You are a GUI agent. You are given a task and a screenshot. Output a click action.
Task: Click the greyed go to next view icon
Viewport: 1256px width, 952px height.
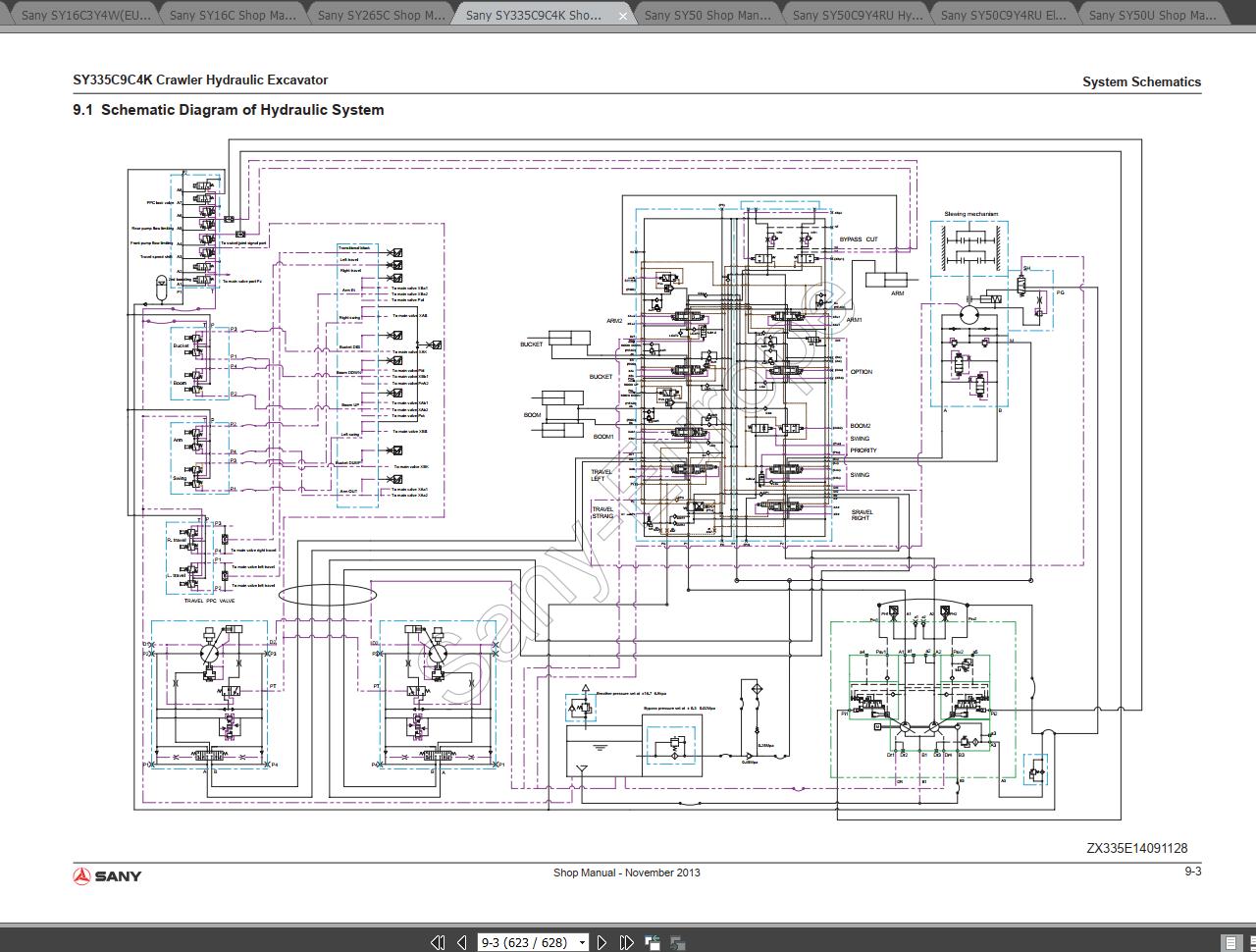677,942
